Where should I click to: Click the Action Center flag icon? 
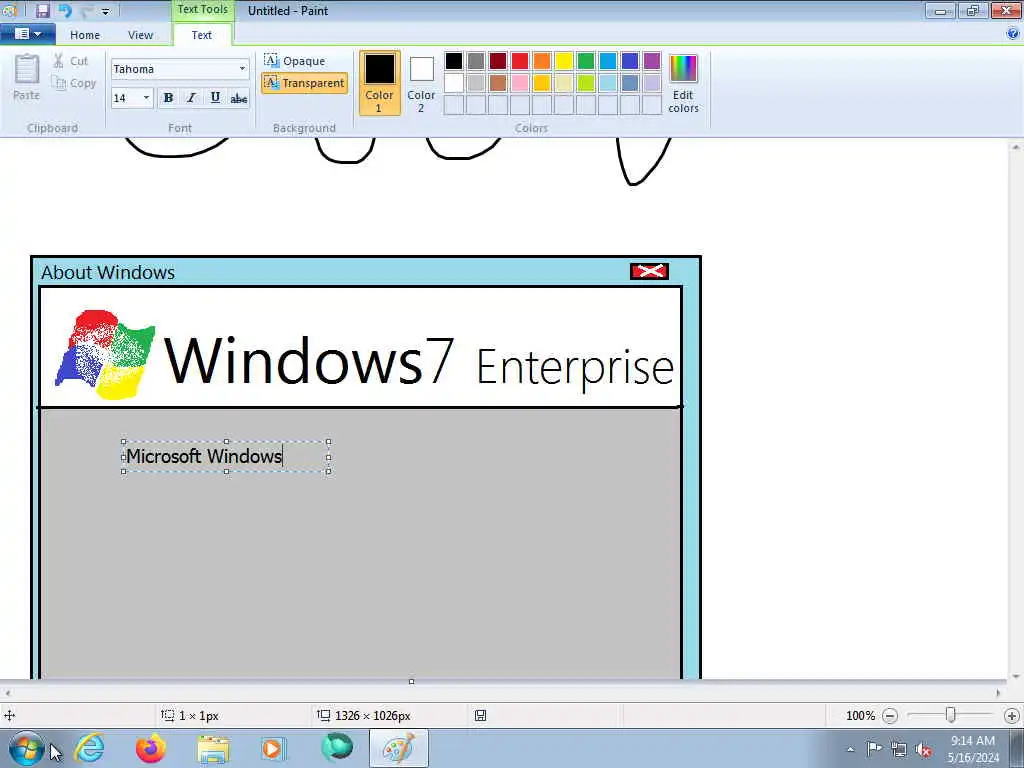[874, 749]
